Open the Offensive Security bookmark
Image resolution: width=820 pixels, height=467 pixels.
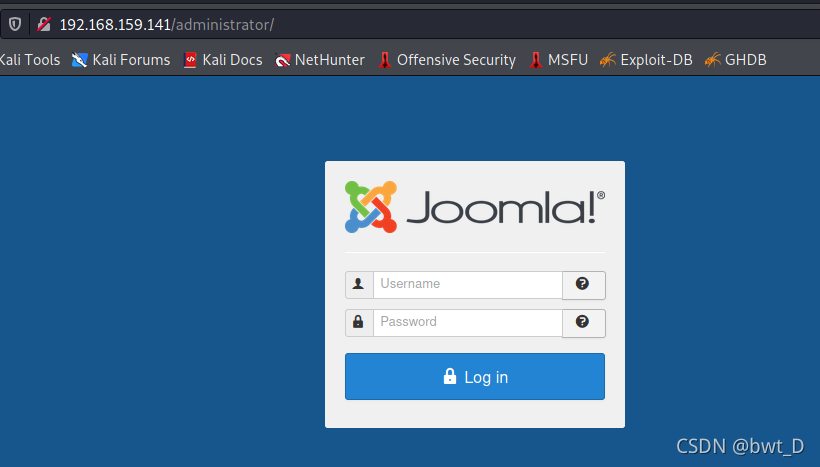(447, 60)
